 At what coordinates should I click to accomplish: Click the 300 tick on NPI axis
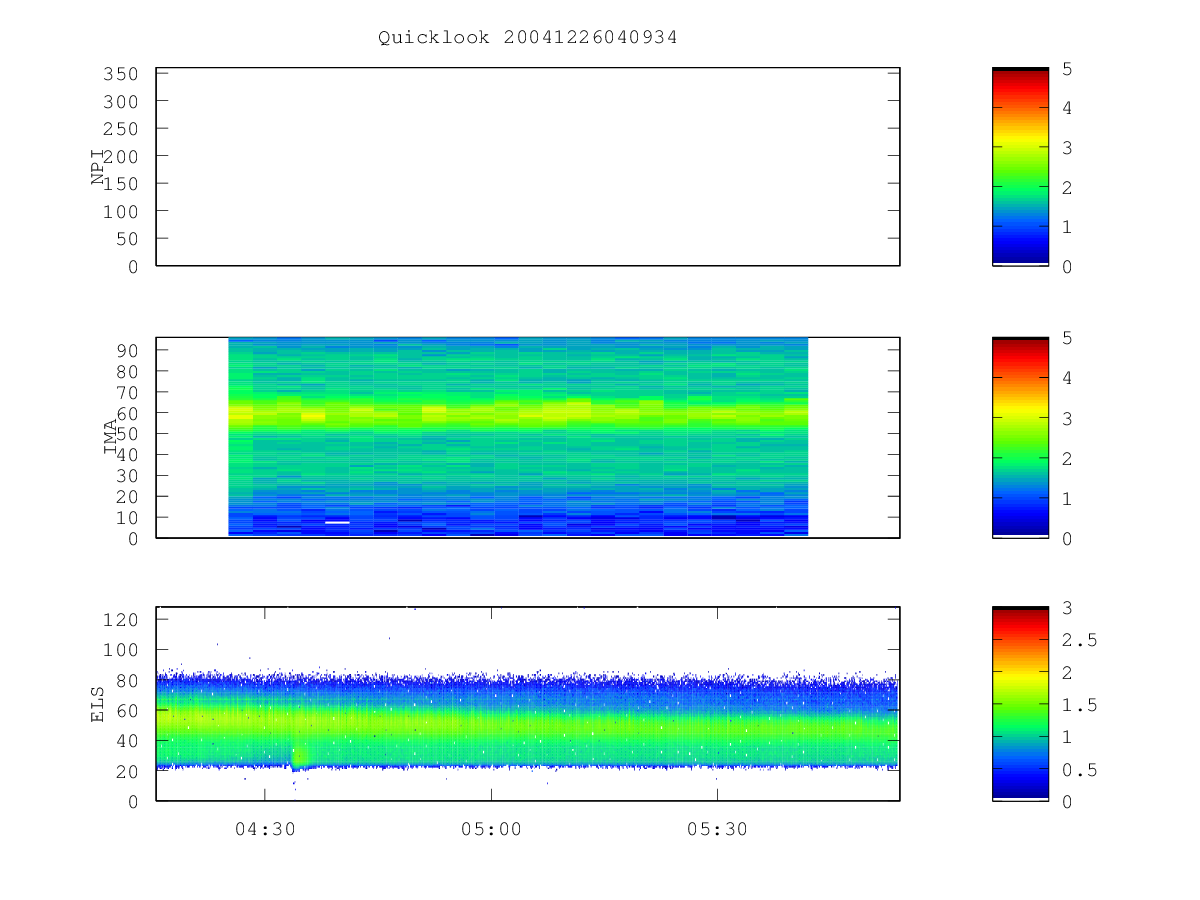(121, 101)
